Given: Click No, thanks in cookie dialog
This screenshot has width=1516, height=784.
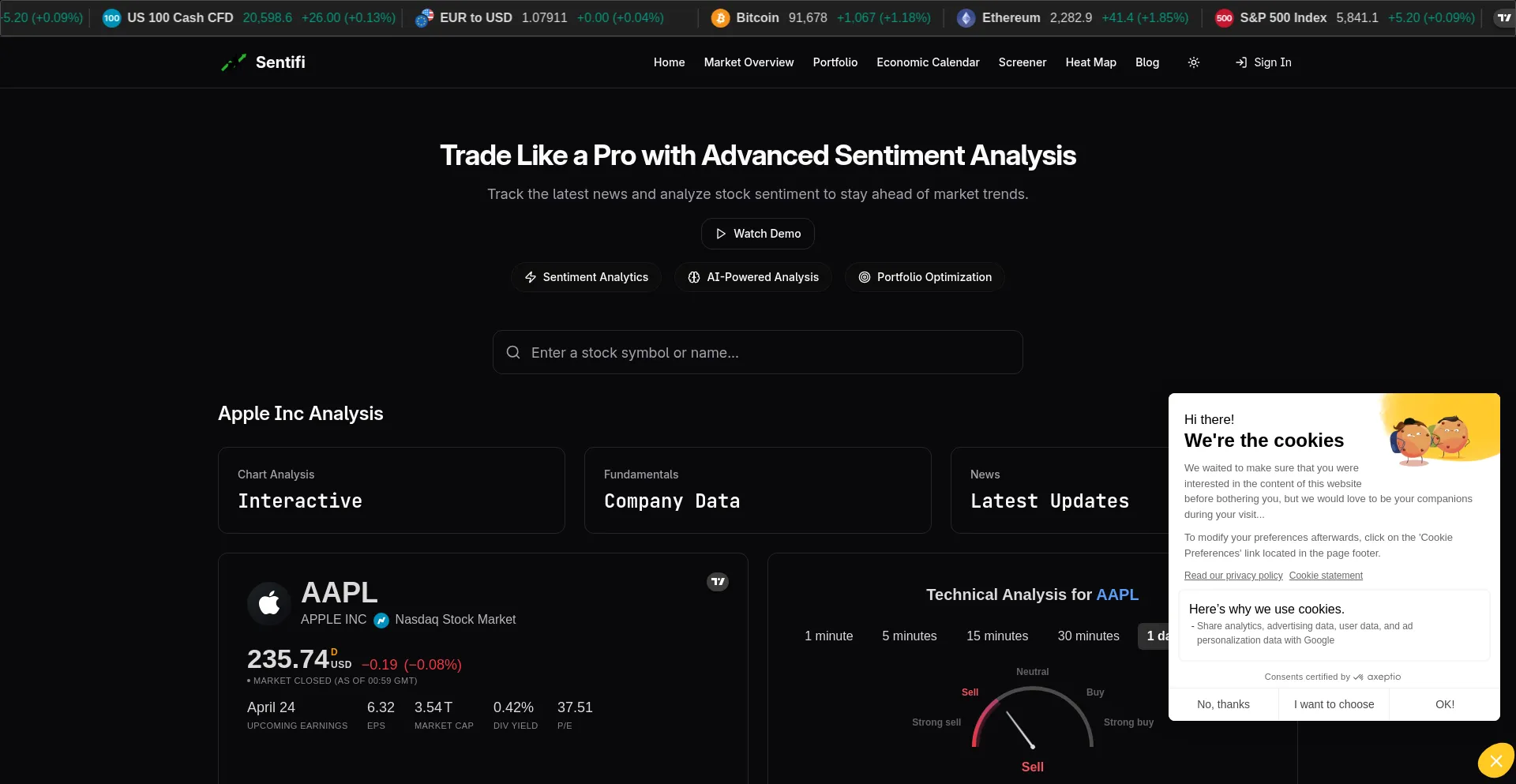Looking at the screenshot, I should pyautogui.click(x=1223, y=704).
